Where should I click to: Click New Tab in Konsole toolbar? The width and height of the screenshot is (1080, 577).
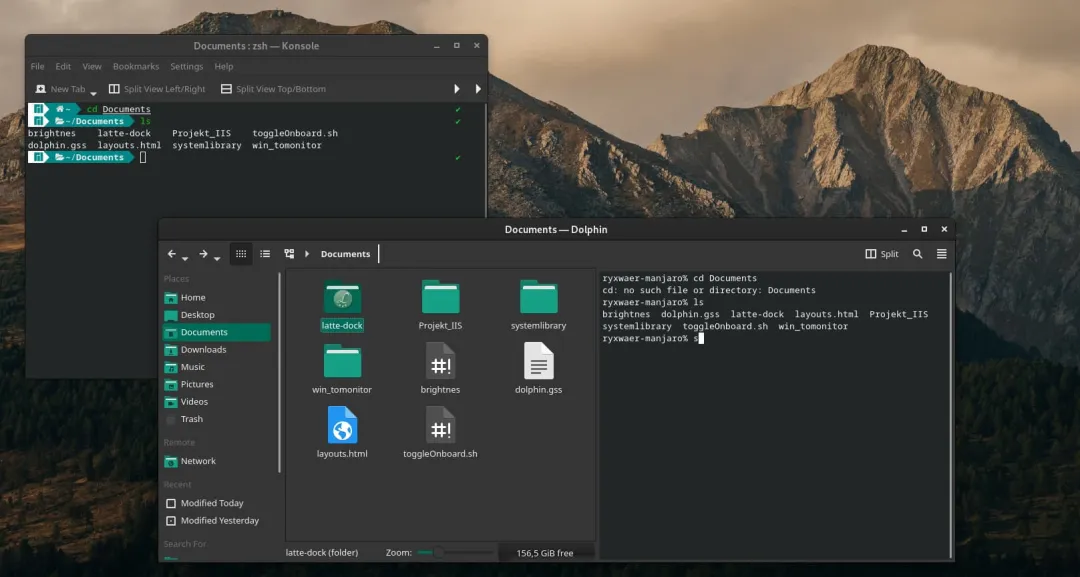(x=61, y=89)
